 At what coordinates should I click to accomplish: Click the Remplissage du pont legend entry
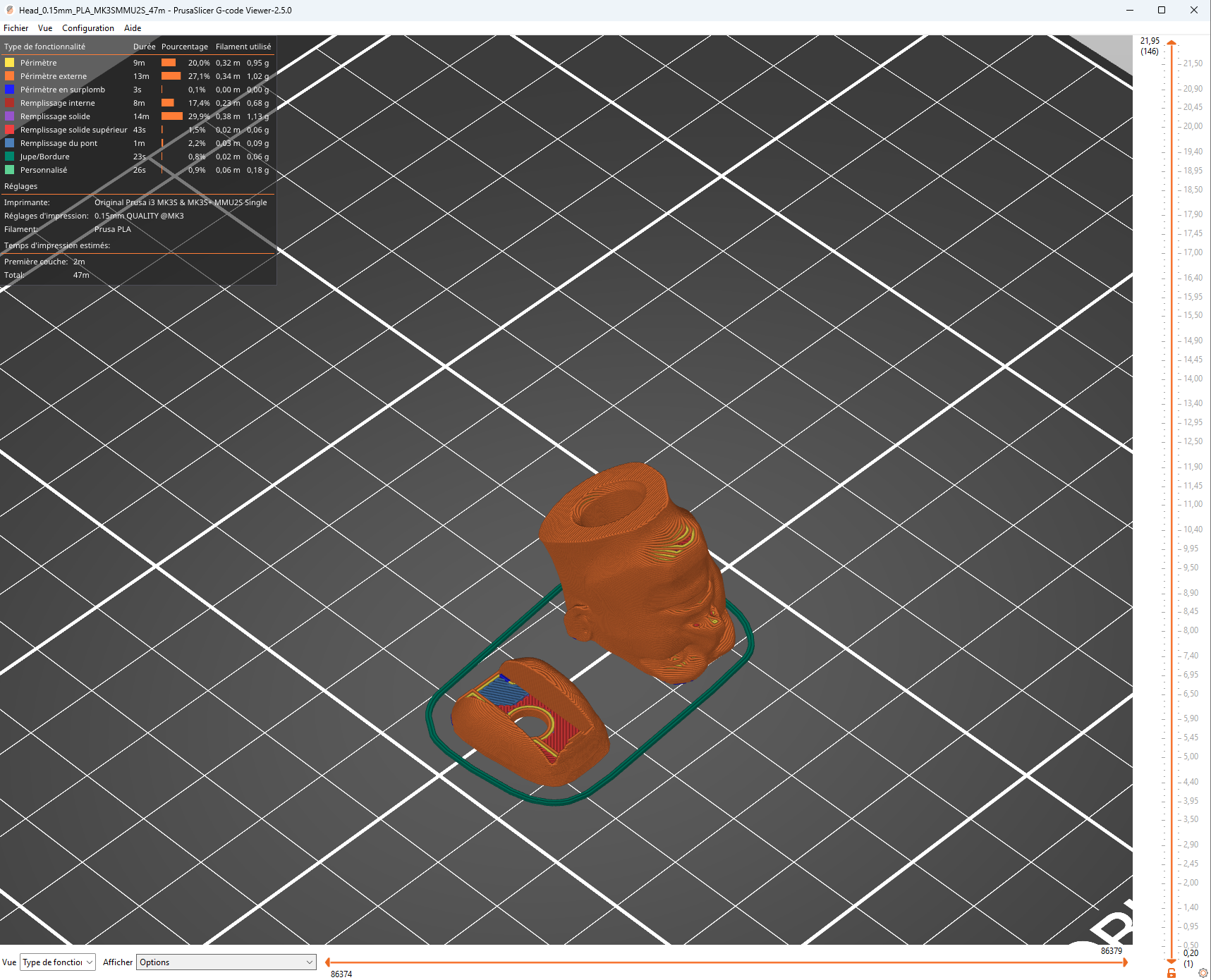59,143
